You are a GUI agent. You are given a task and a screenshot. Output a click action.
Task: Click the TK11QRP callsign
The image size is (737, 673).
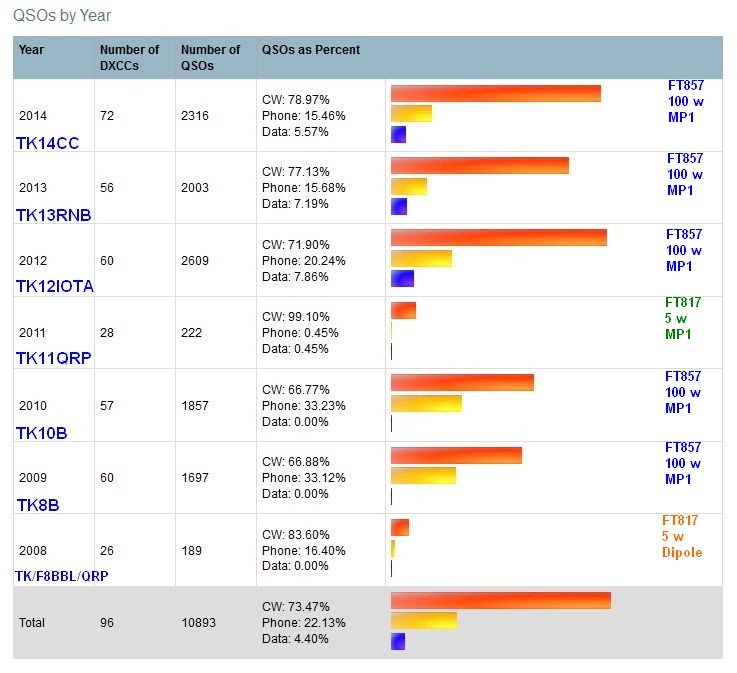tap(53, 358)
